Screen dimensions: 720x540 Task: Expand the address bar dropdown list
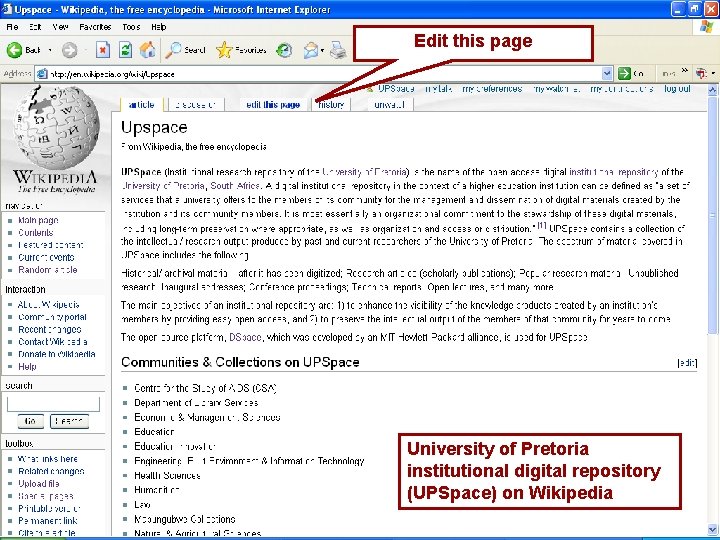click(607, 73)
